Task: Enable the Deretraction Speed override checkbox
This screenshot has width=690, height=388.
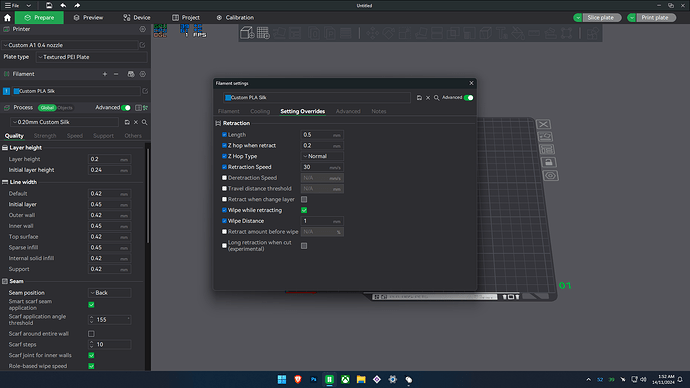Action: click(x=224, y=178)
